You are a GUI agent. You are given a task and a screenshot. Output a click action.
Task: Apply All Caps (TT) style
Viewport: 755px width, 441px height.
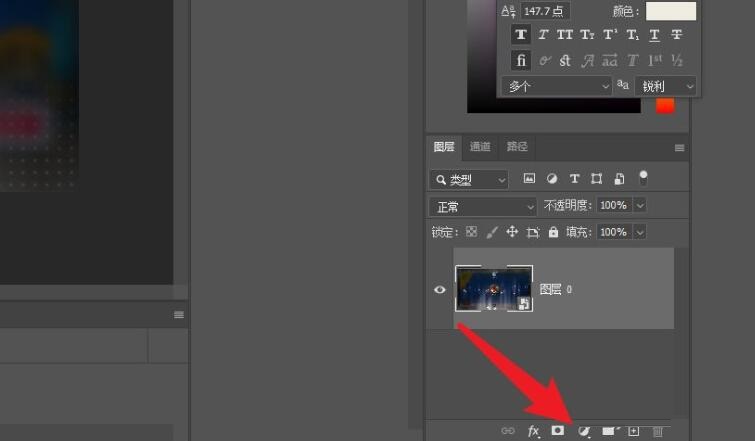565,35
